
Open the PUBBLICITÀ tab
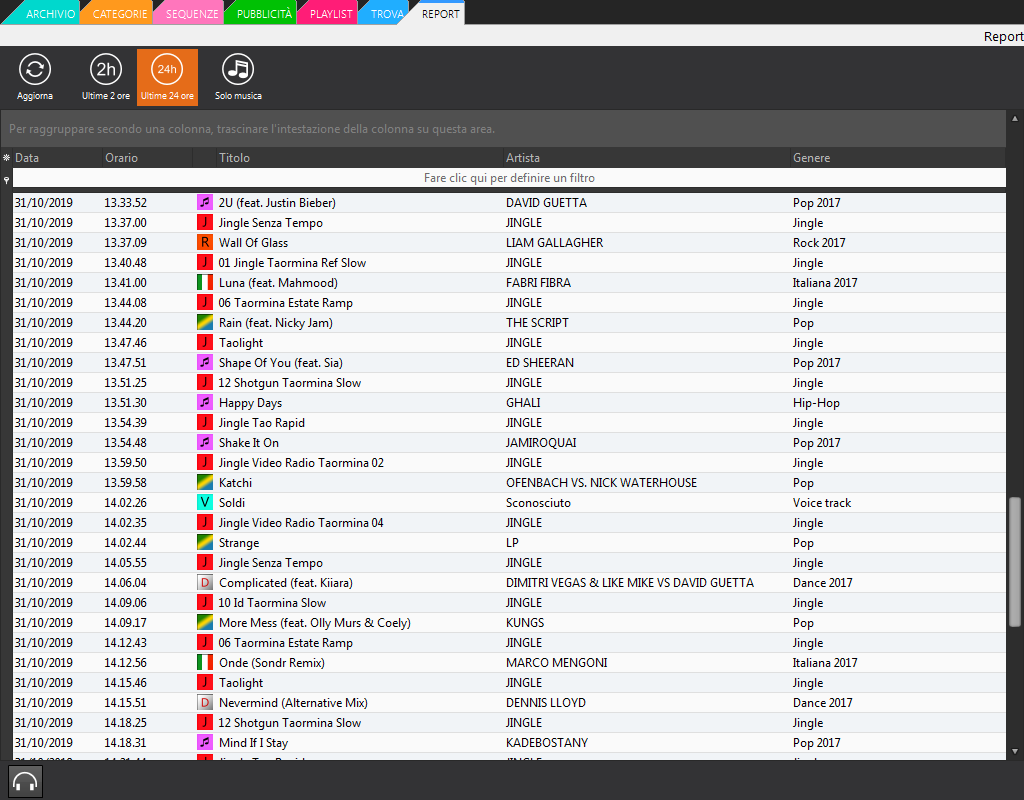[263, 14]
